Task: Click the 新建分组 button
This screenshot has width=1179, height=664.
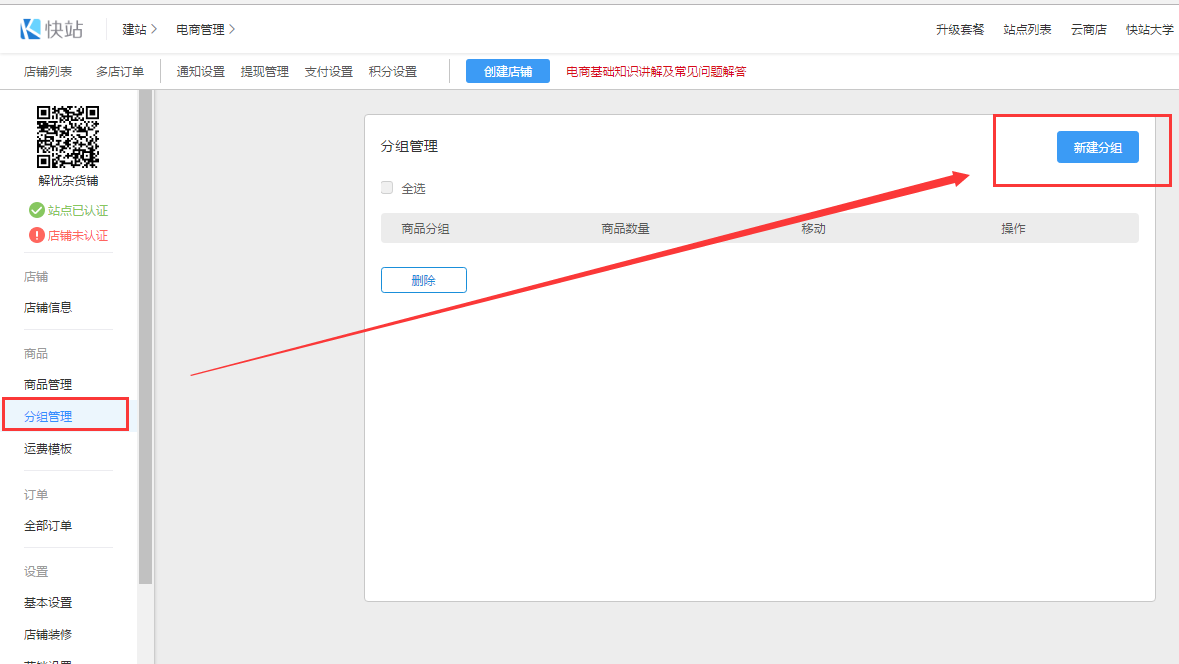Action: (1097, 147)
